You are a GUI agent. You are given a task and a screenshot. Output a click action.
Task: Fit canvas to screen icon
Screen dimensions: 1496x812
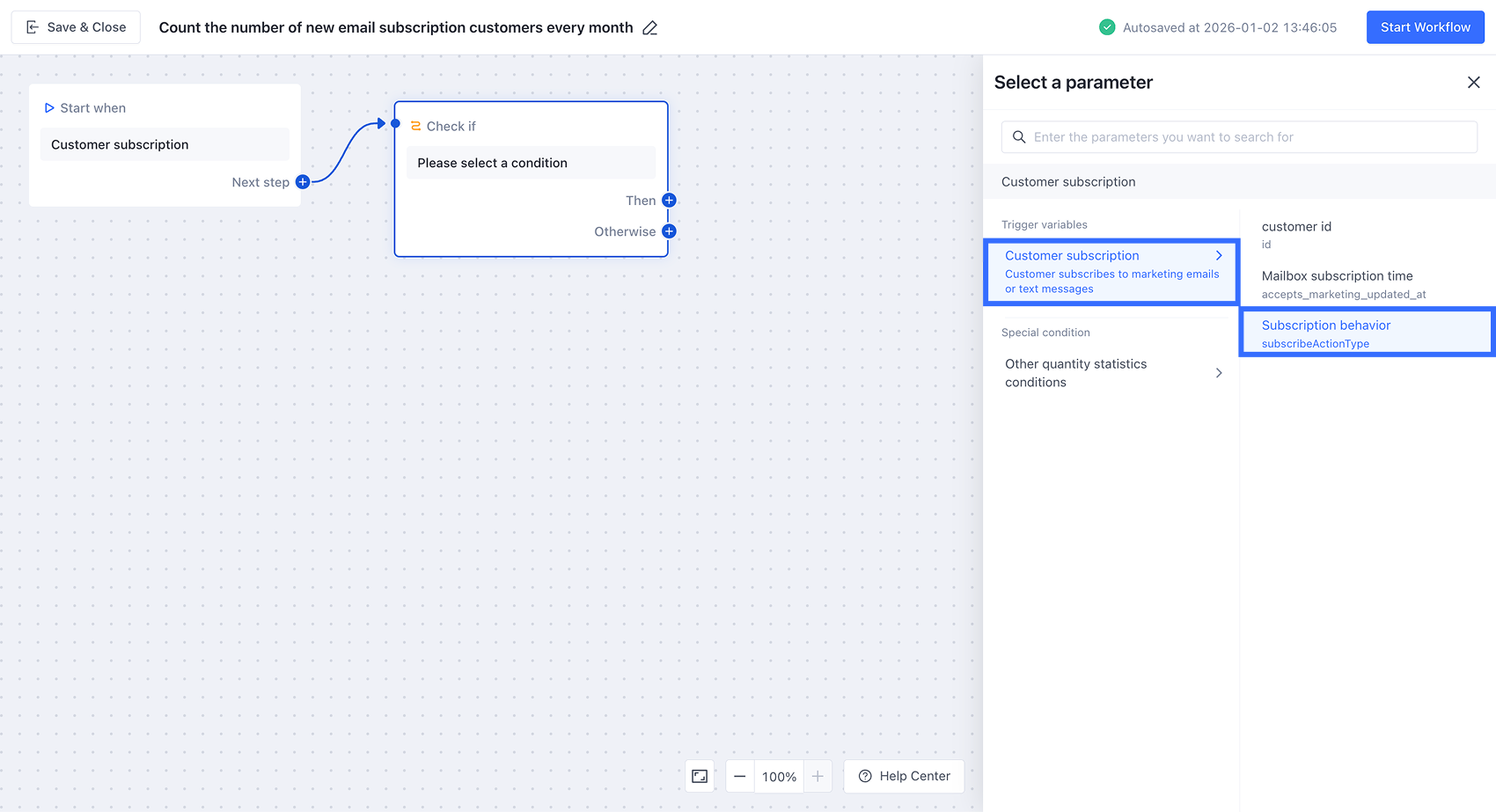pyautogui.click(x=700, y=776)
